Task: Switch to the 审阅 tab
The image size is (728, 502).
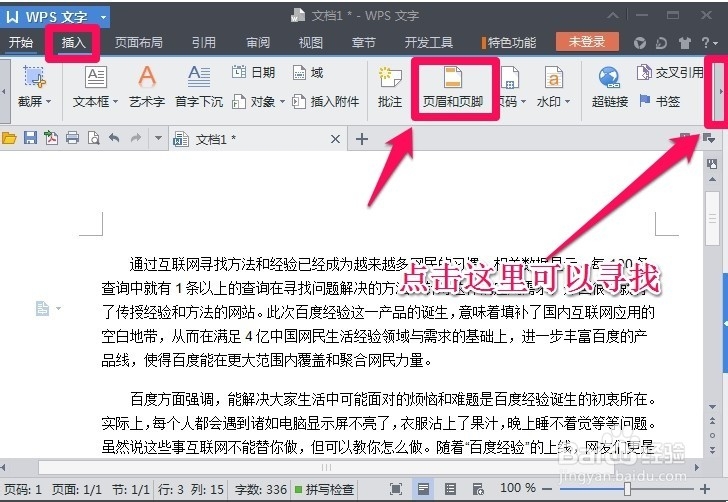Action: click(x=258, y=42)
